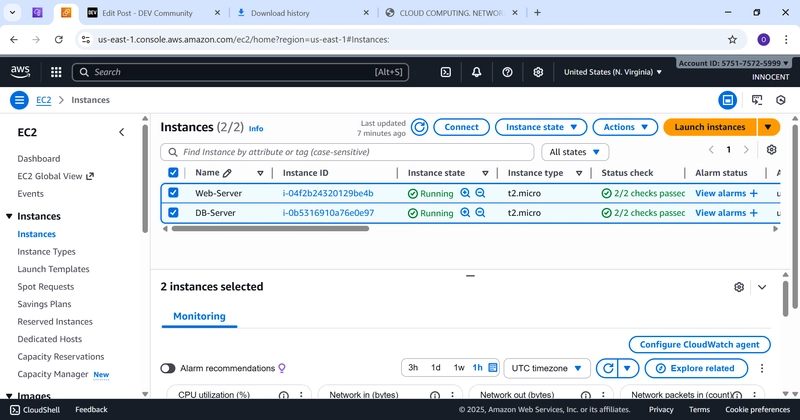View site information icon in address bar
The width and height of the screenshot is (800, 420).
point(86,39)
